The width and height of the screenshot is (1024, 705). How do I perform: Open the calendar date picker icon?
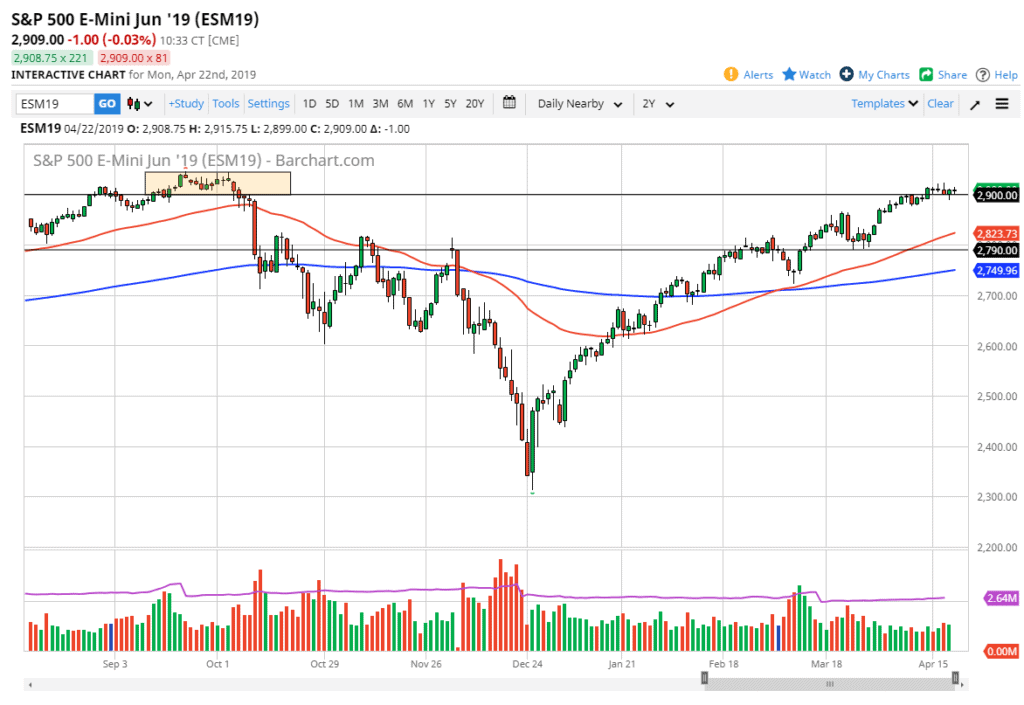pos(509,103)
